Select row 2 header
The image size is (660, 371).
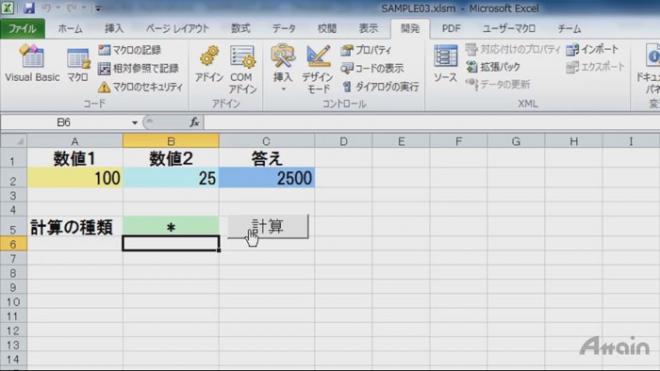[13, 178]
